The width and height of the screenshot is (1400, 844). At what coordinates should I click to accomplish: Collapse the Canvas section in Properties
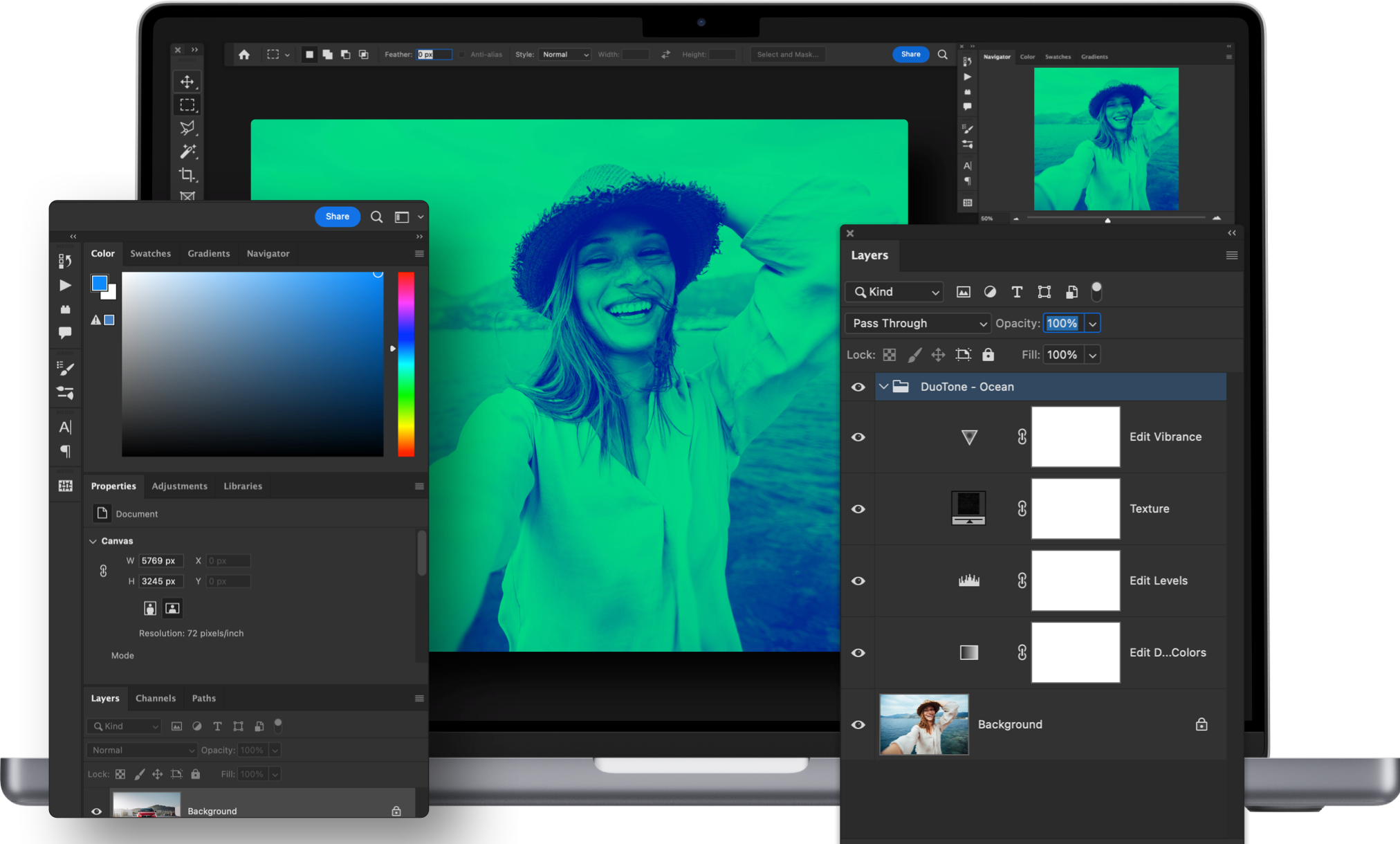pos(93,541)
